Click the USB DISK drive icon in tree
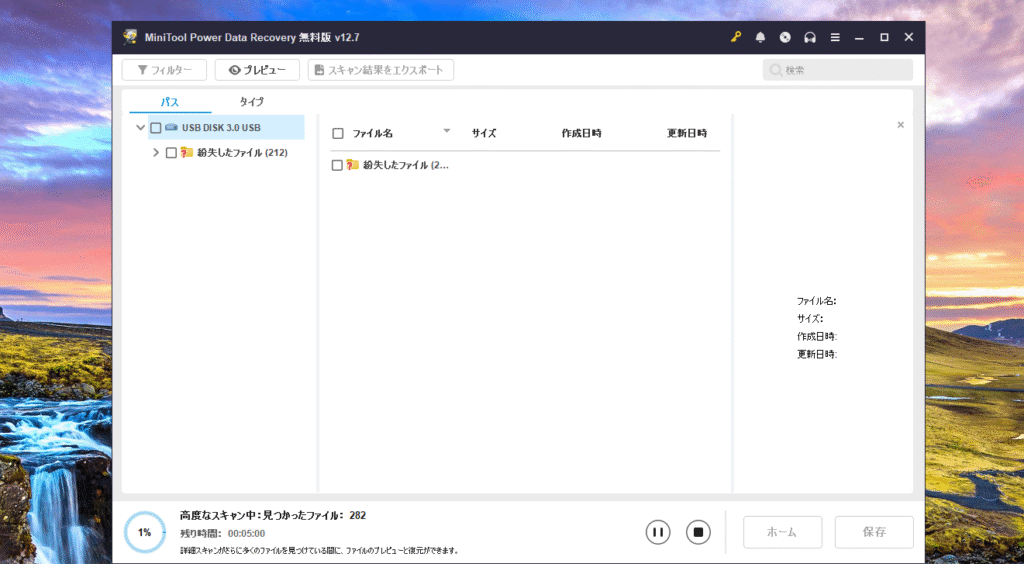This screenshot has height=564, width=1024. coord(171,128)
